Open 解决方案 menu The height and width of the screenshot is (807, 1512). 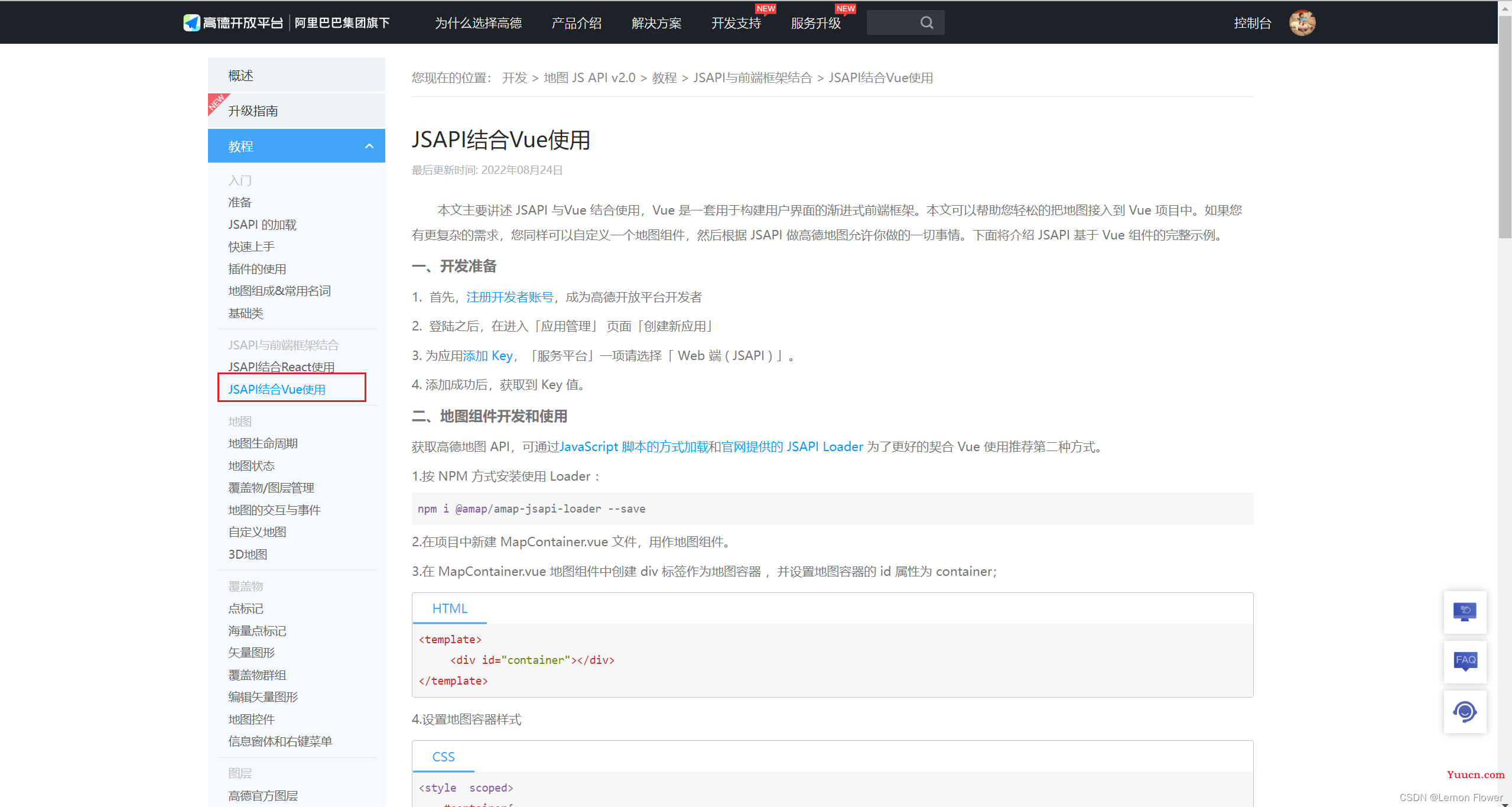[x=656, y=23]
